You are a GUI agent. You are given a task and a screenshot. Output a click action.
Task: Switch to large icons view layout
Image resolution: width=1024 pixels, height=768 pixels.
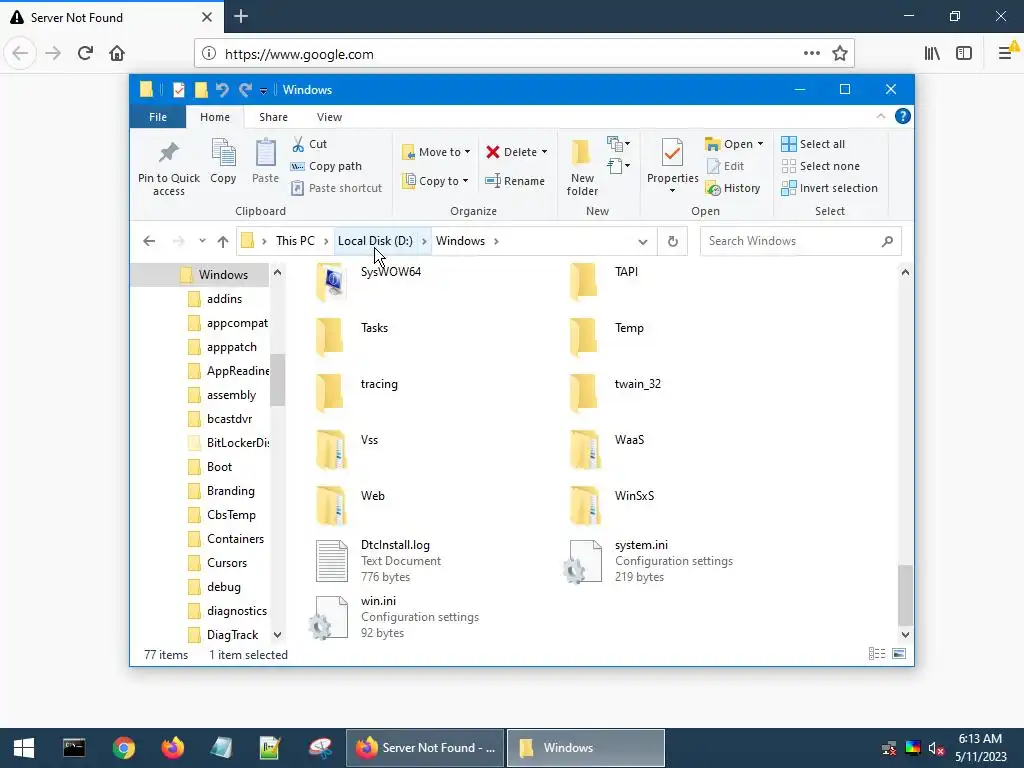click(x=899, y=654)
